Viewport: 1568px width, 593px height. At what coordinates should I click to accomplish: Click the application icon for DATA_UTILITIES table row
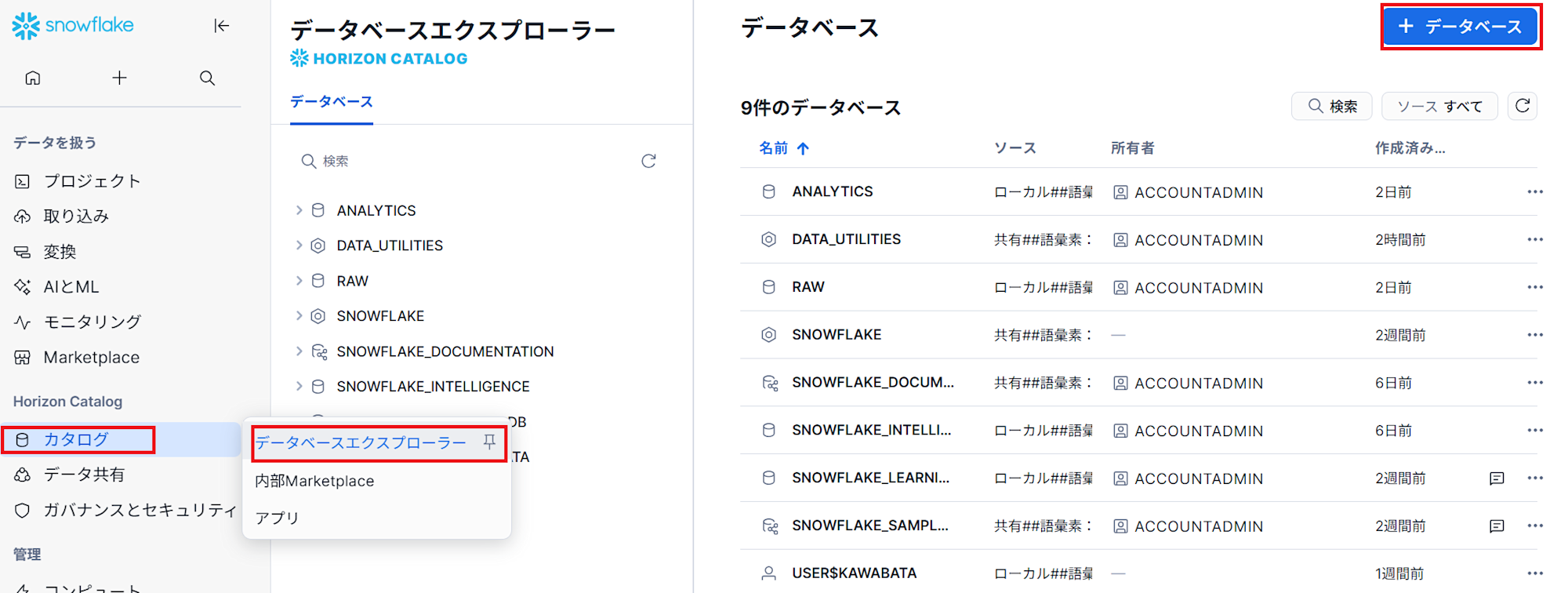769,239
